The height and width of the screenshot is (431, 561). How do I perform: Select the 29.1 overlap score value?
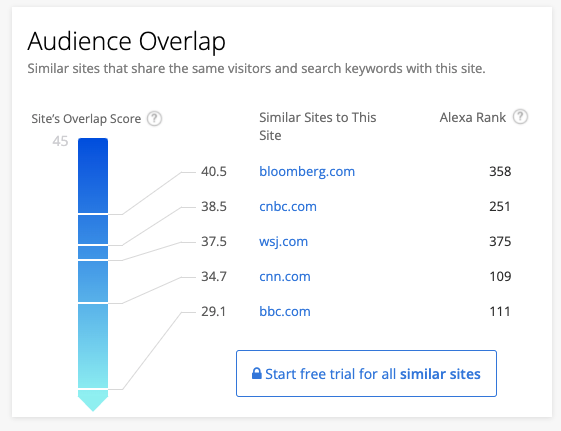(x=213, y=312)
